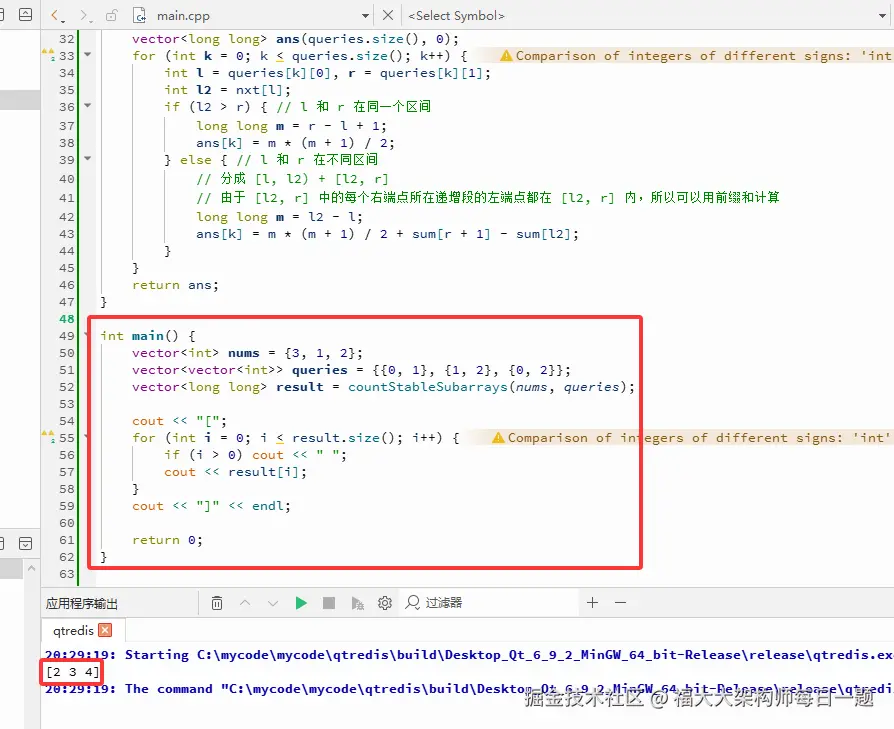Click 'int main()' function declaration
The width and height of the screenshot is (894, 729).
(140, 336)
